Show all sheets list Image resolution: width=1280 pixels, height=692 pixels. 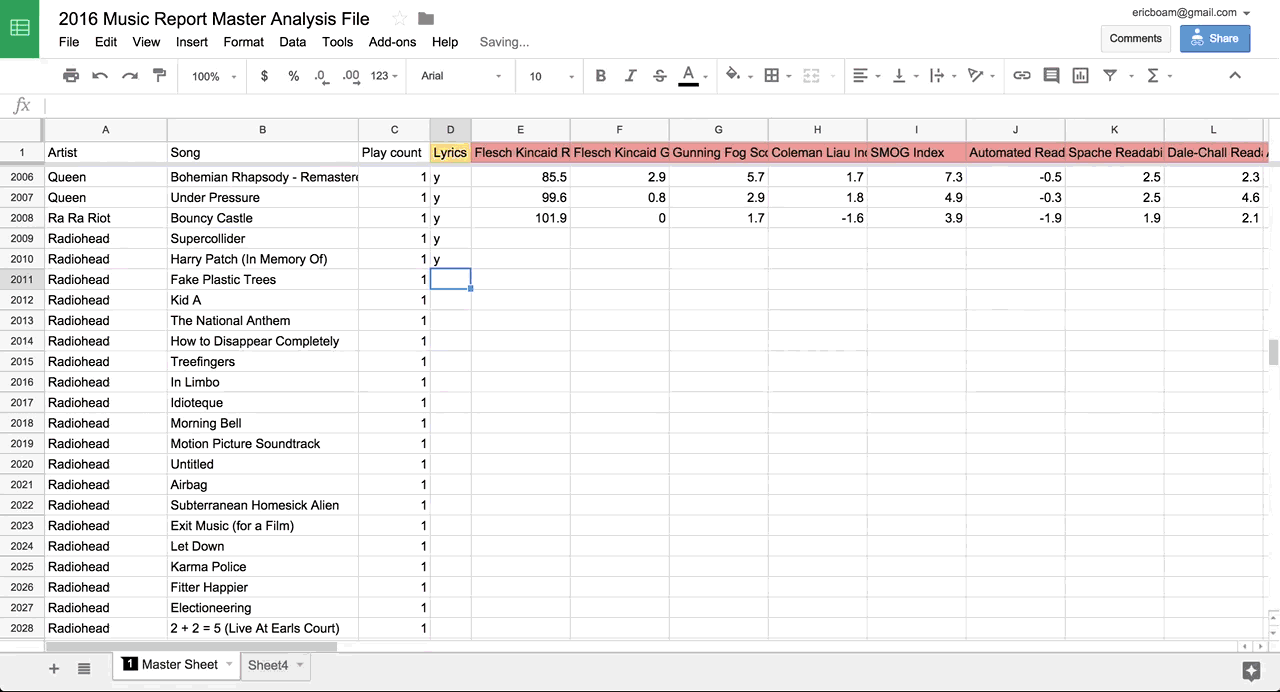click(x=84, y=668)
